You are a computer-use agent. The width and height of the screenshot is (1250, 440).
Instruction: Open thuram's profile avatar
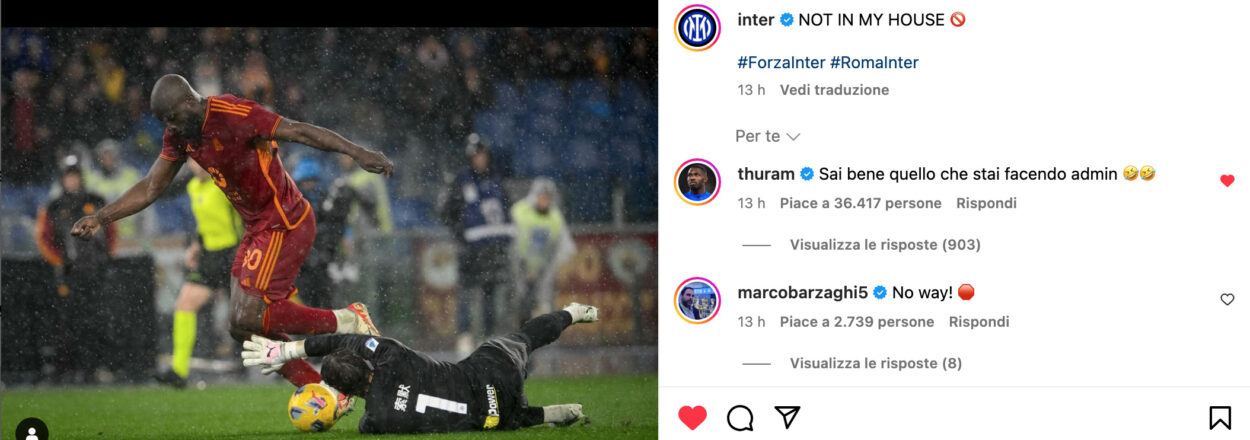[x=696, y=181]
